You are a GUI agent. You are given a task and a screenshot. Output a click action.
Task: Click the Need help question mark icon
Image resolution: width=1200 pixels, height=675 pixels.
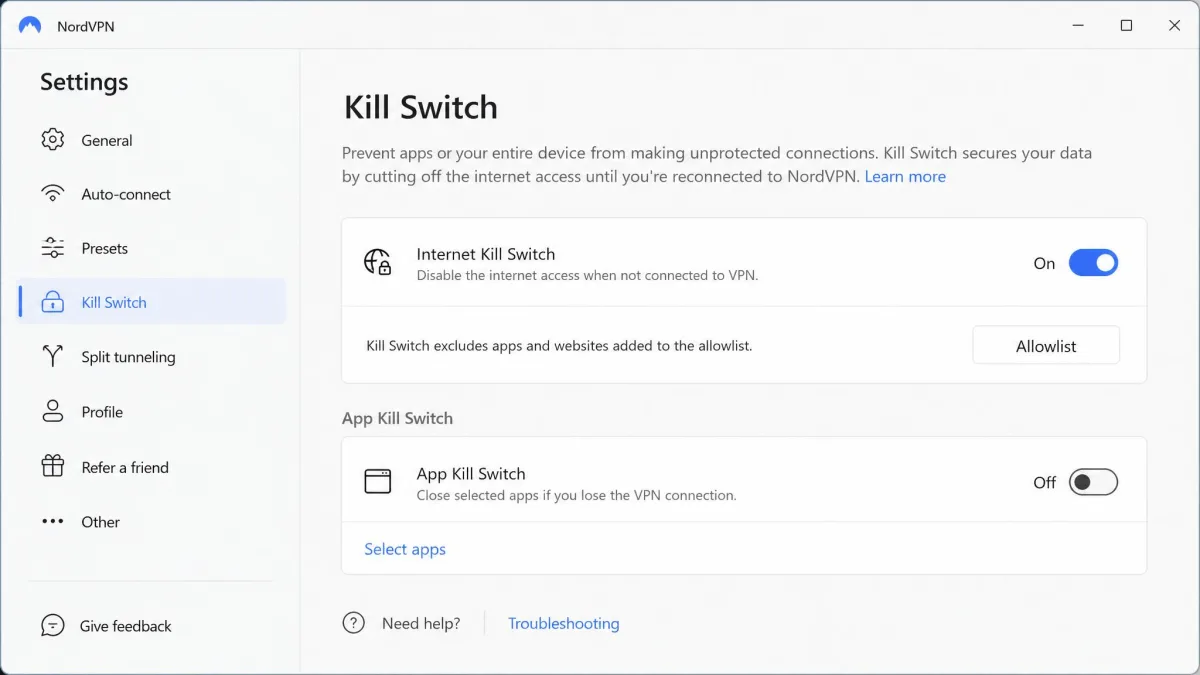[354, 623]
